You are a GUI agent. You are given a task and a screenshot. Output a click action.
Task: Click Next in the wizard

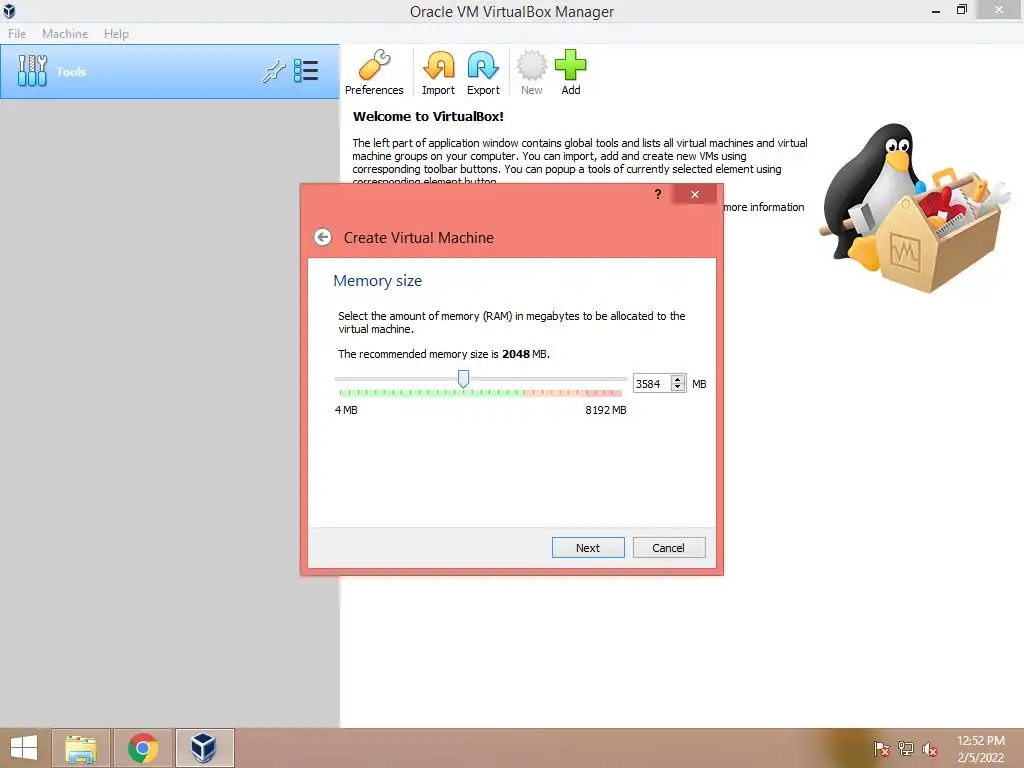coord(588,548)
